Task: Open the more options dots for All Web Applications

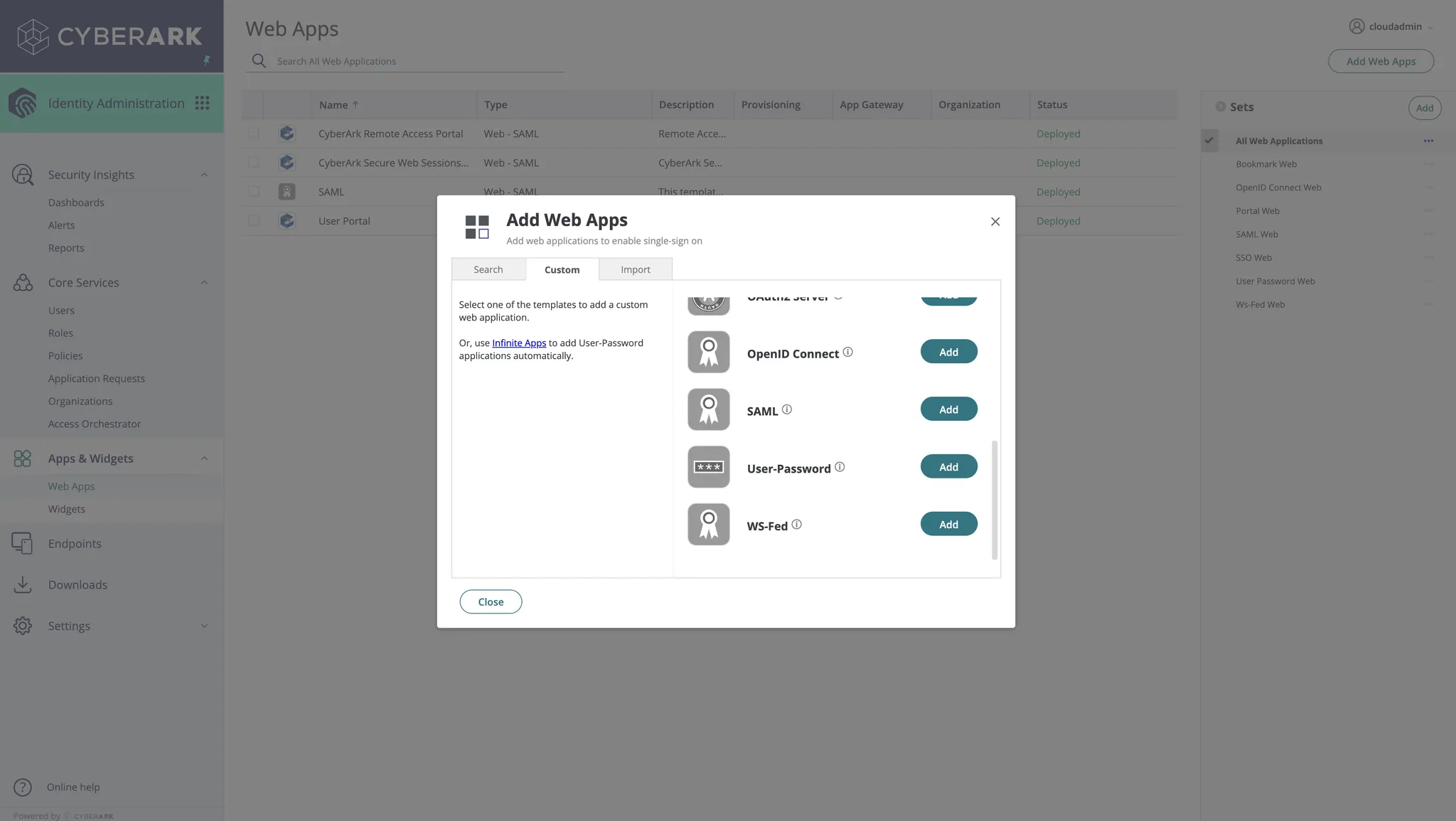Action: (x=1429, y=141)
